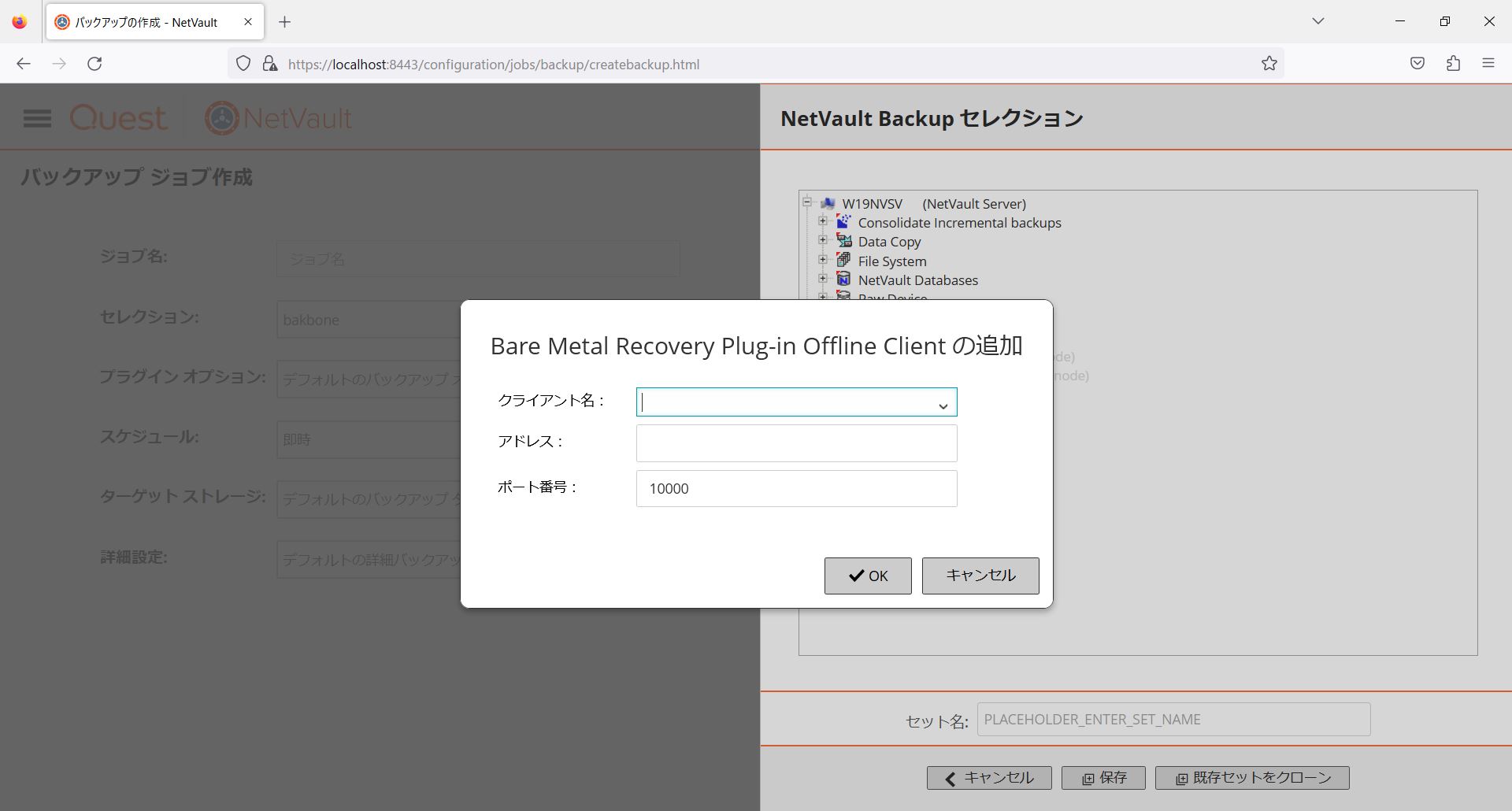
Task: Select the Data Copy label
Action: click(889, 242)
